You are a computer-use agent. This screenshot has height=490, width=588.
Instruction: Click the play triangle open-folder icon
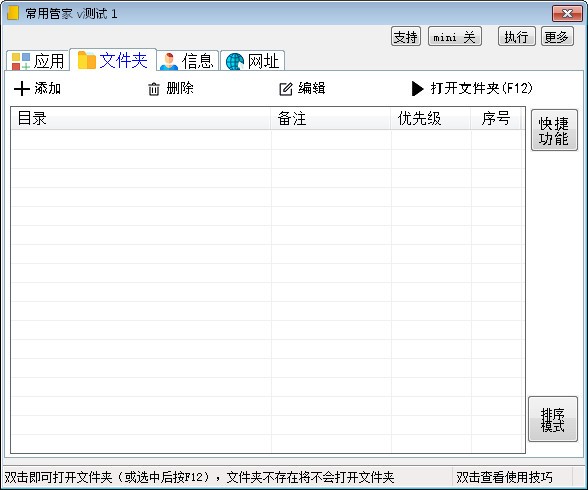[x=417, y=89]
